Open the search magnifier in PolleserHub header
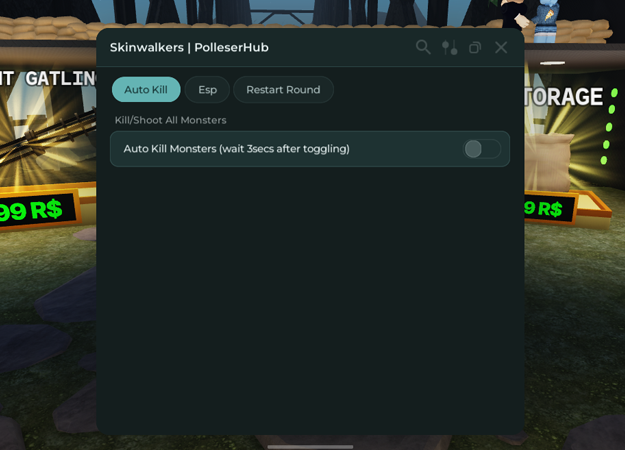 (x=423, y=47)
